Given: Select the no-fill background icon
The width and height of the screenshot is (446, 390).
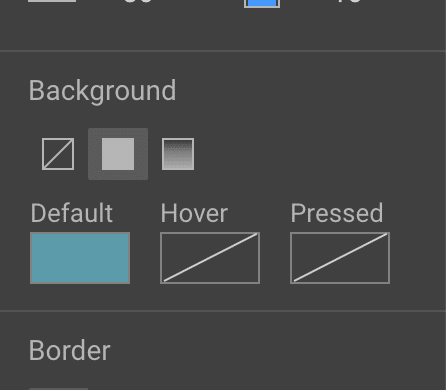Looking at the screenshot, I should tap(58, 154).
